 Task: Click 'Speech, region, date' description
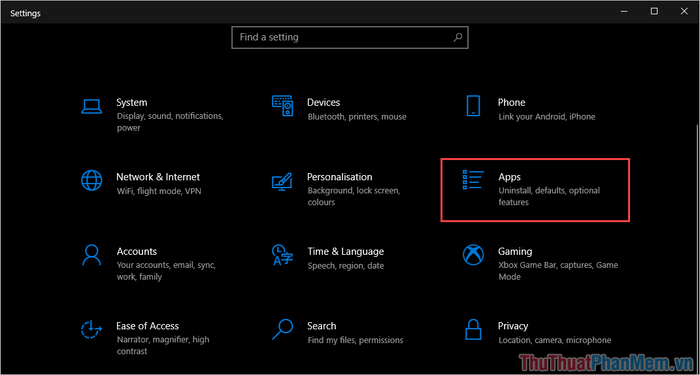tap(346, 266)
